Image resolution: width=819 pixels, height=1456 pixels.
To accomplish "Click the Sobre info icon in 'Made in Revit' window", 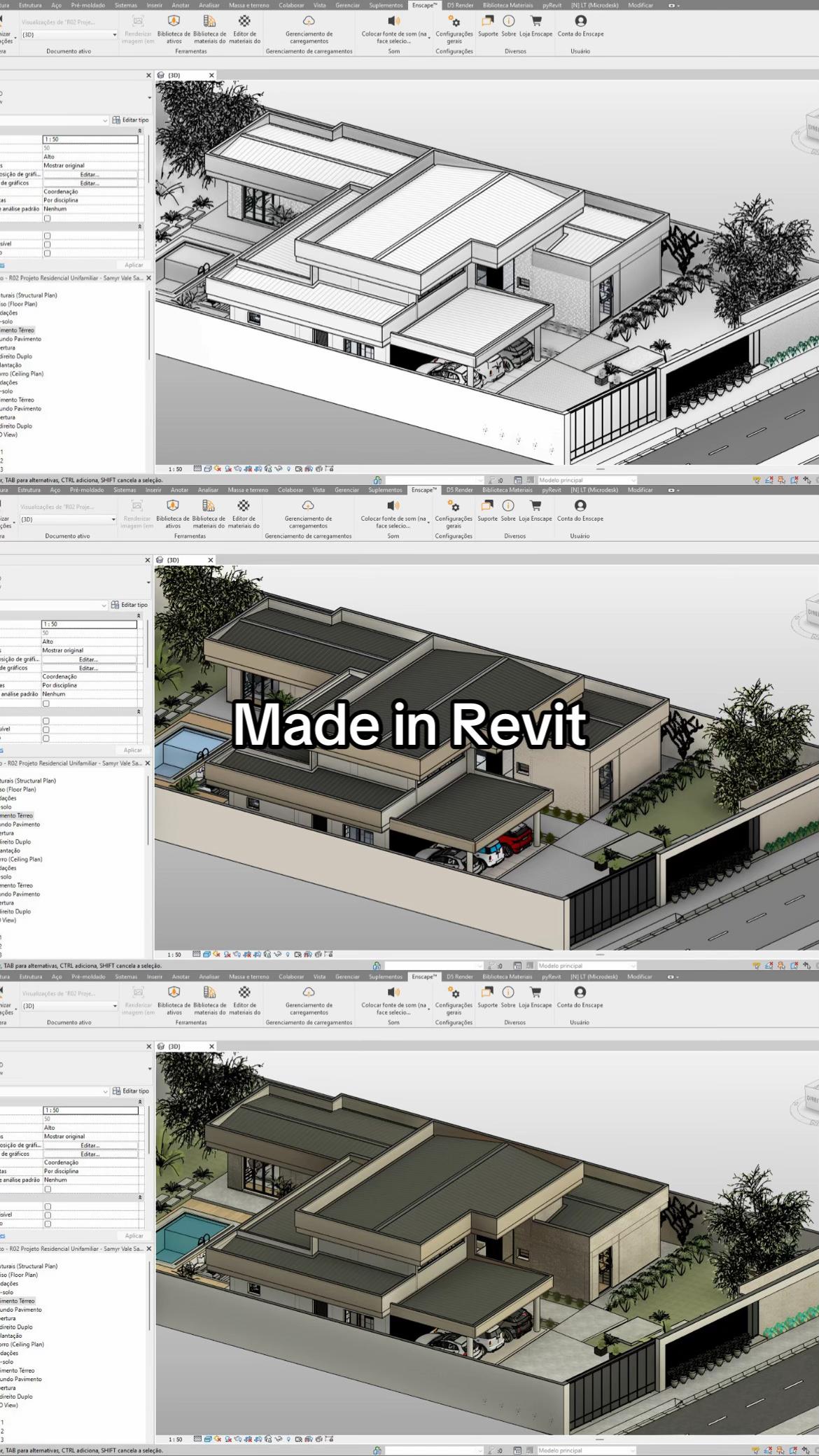I will [x=508, y=505].
